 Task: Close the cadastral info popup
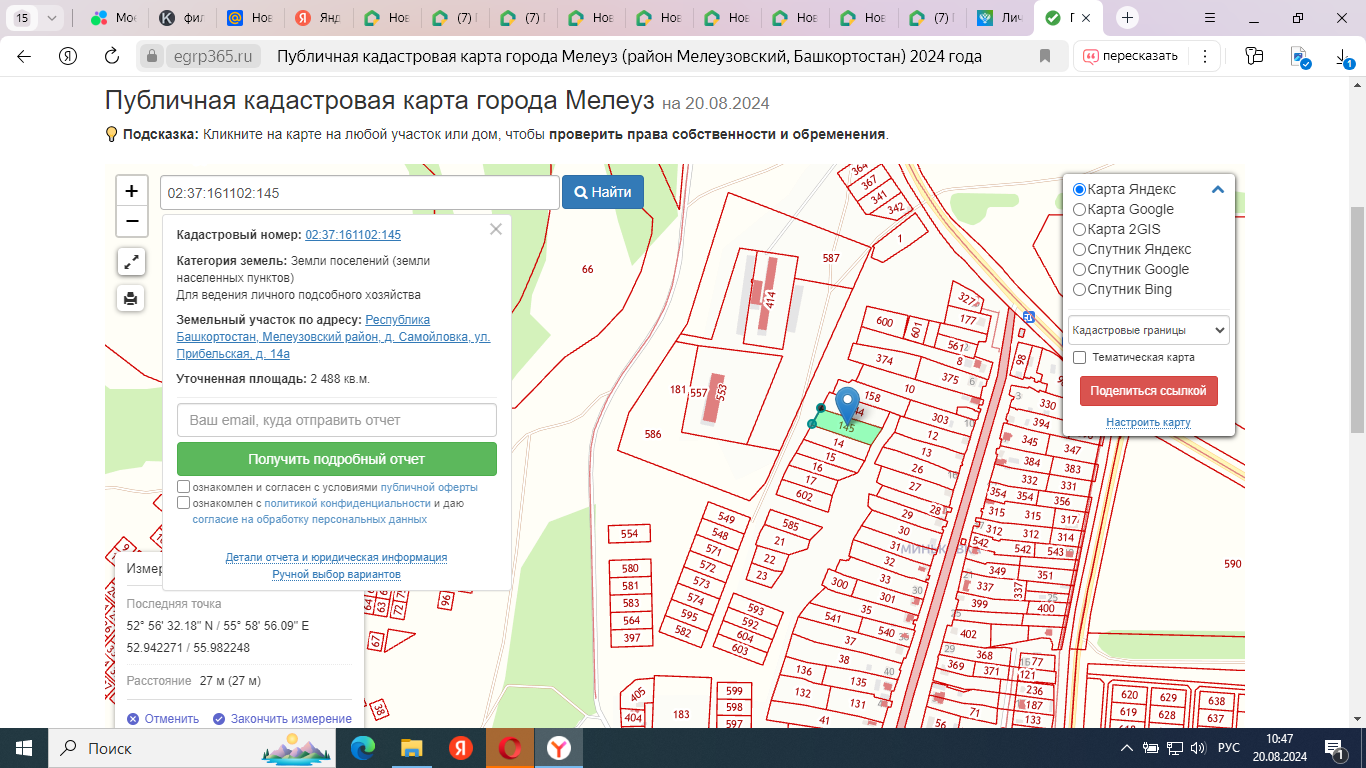pyautogui.click(x=496, y=229)
